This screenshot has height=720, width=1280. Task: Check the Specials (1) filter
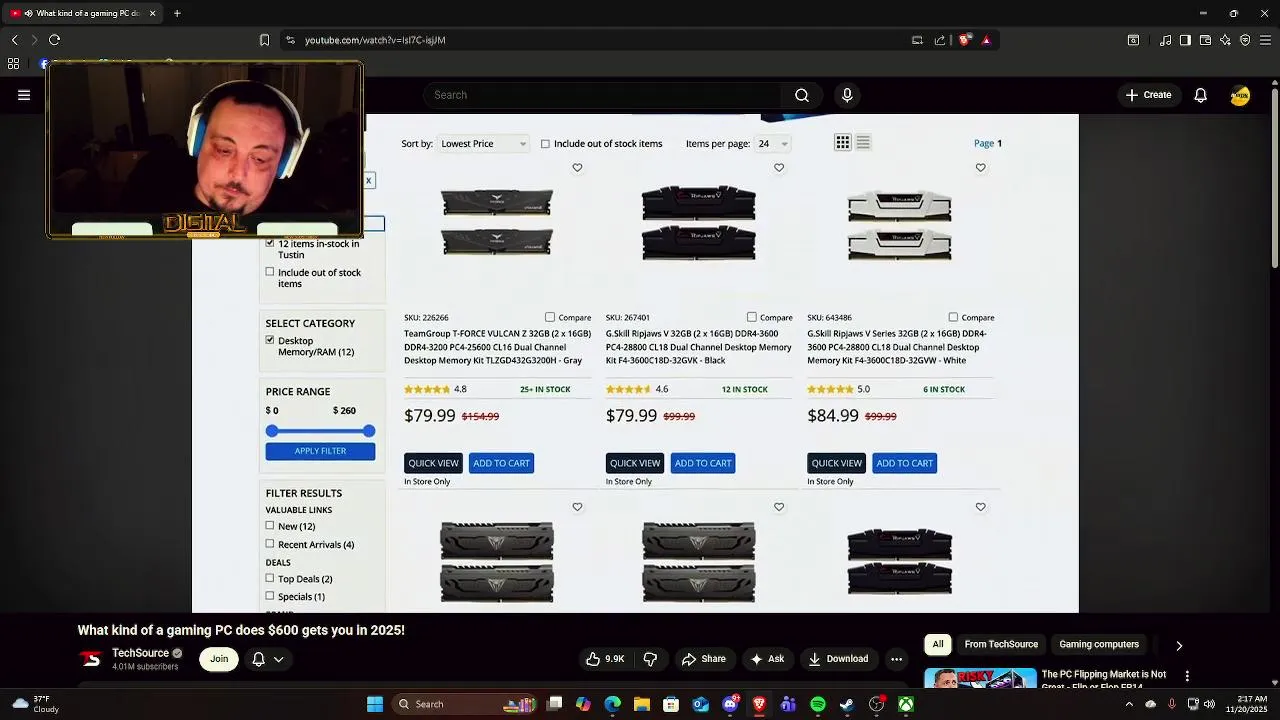coord(270,596)
